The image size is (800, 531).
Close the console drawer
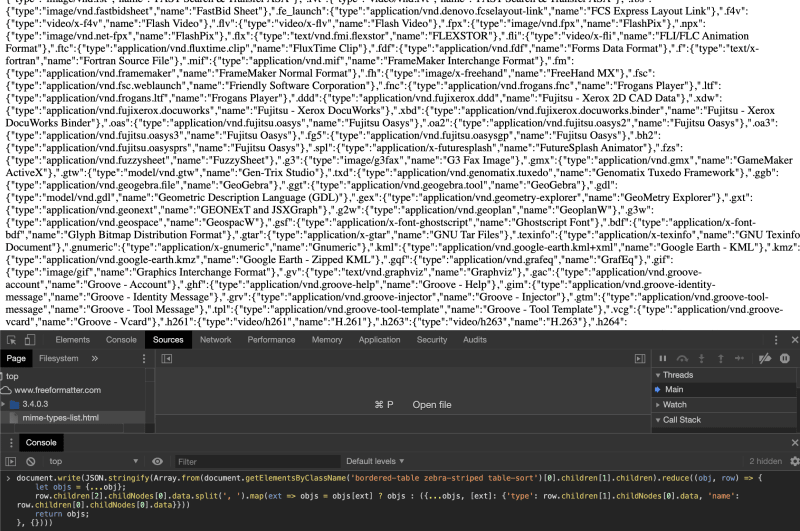[794, 443]
